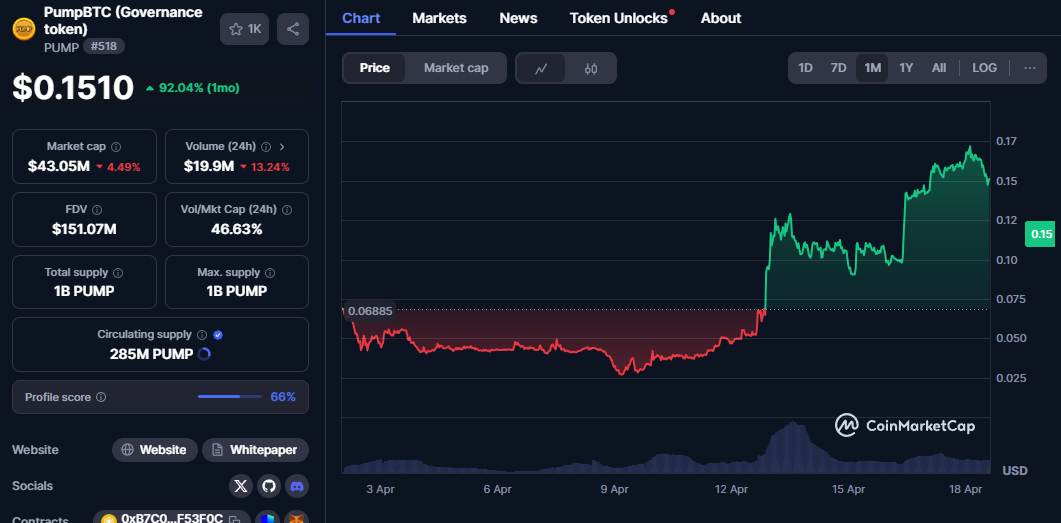Open the News tab
Screen dimensions: 1061x523
[x=518, y=18]
